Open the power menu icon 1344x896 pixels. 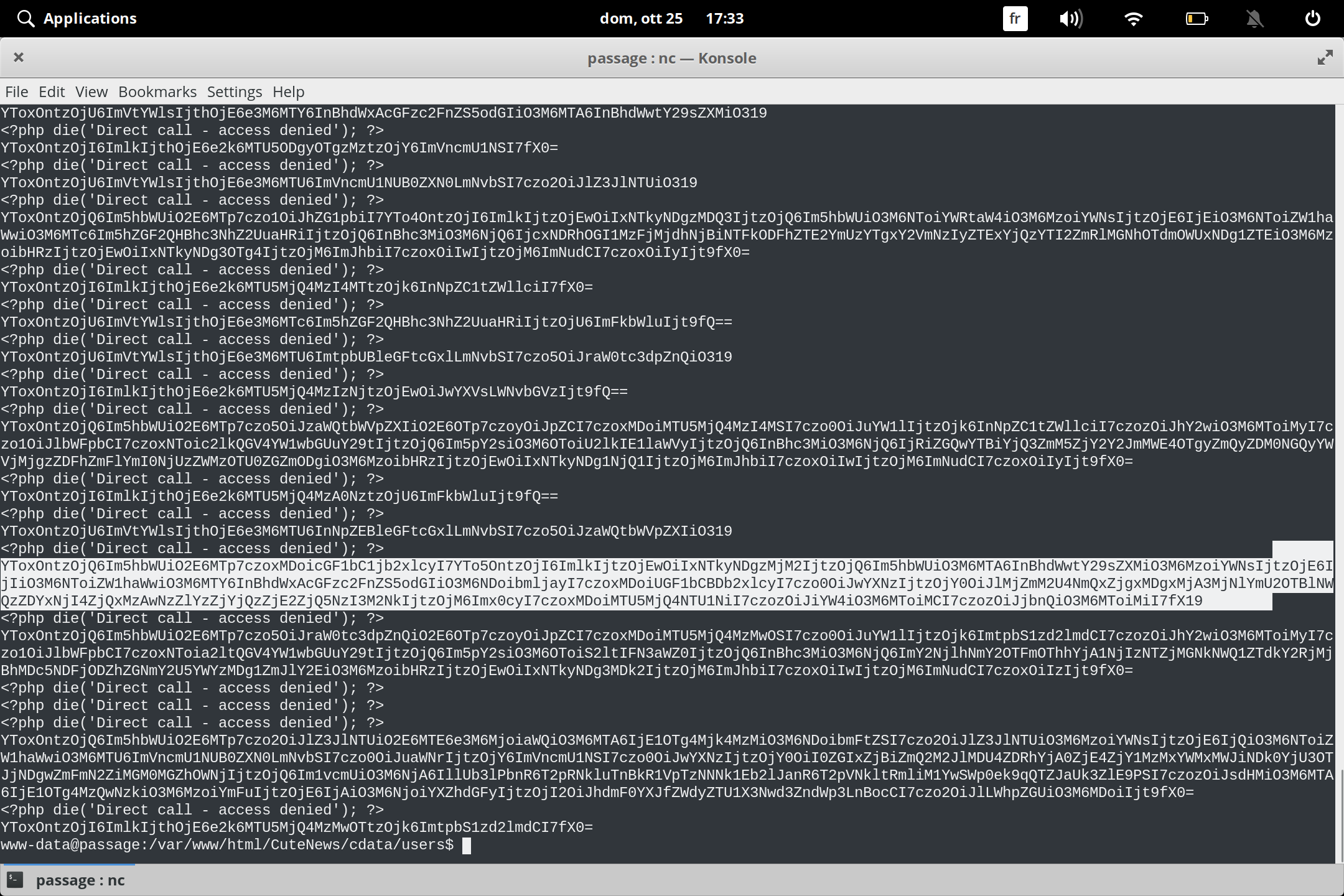pos(1313,18)
